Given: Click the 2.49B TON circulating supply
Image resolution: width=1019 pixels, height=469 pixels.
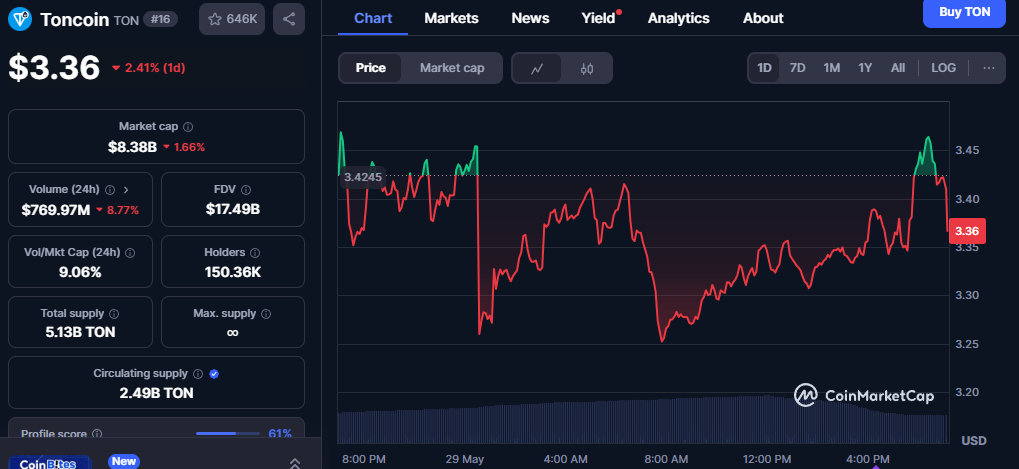Looking at the screenshot, I should (x=156, y=393).
